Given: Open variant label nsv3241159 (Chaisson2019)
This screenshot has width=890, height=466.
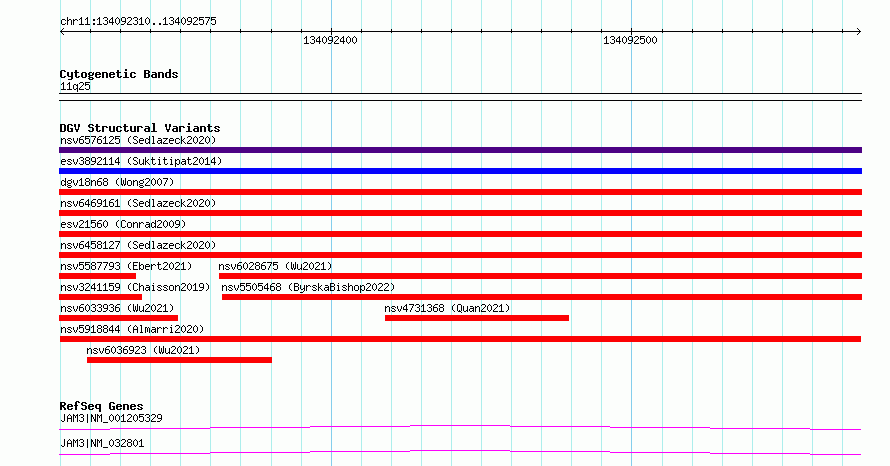Looking at the screenshot, I should click(x=135, y=287).
